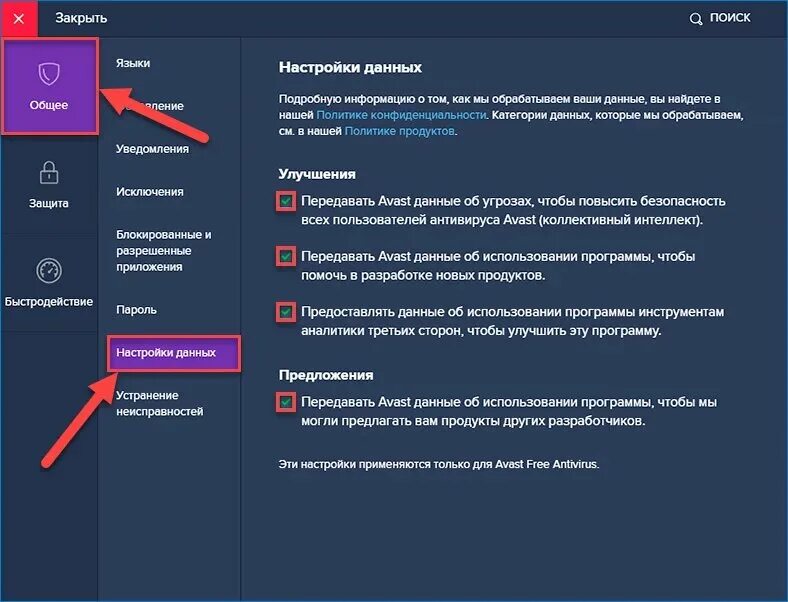The height and width of the screenshot is (602, 788).
Task: Open the Пароль settings page
Action: pyautogui.click(x=136, y=310)
